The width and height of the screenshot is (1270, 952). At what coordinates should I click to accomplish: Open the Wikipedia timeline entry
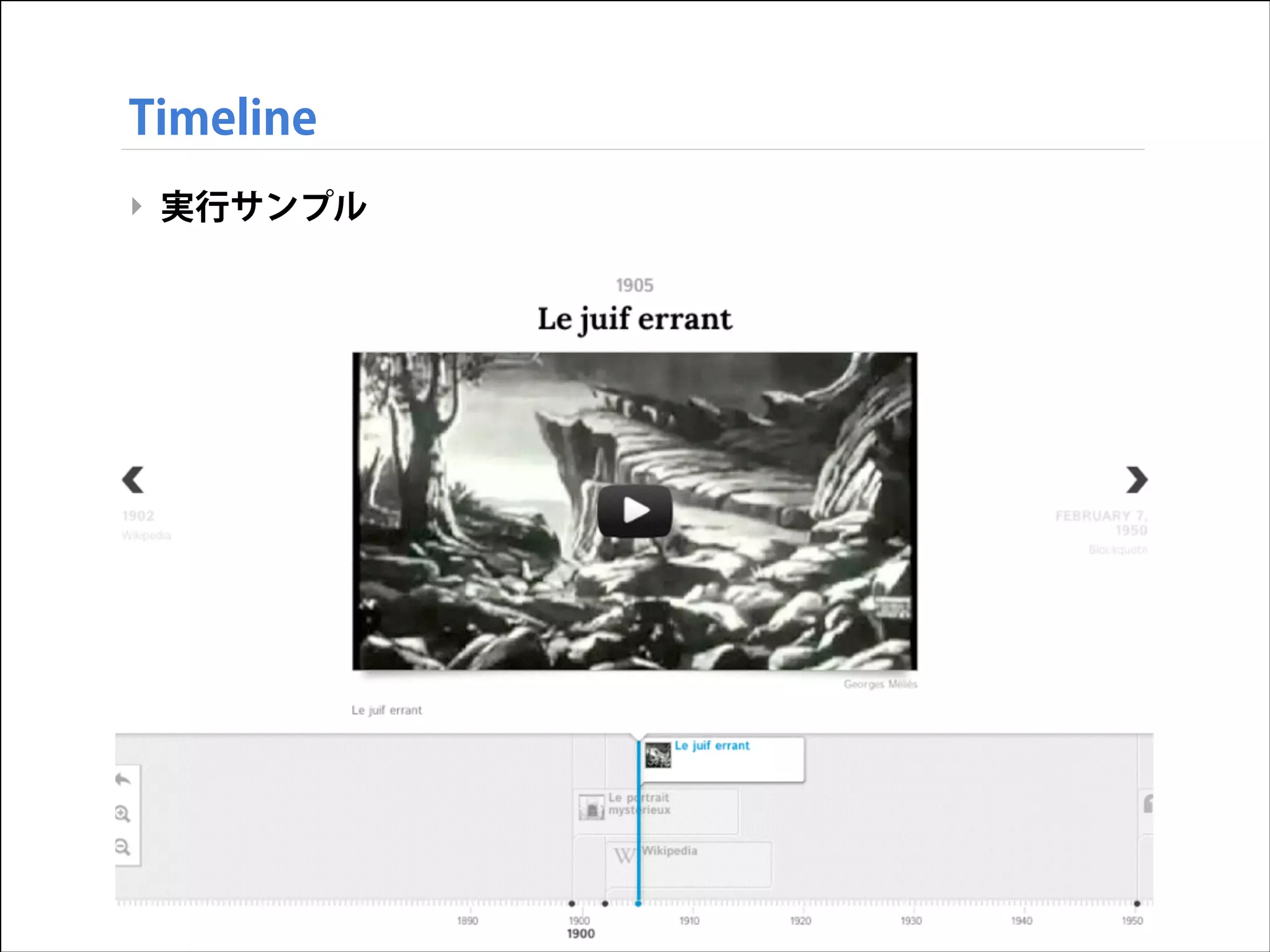click(x=688, y=864)
